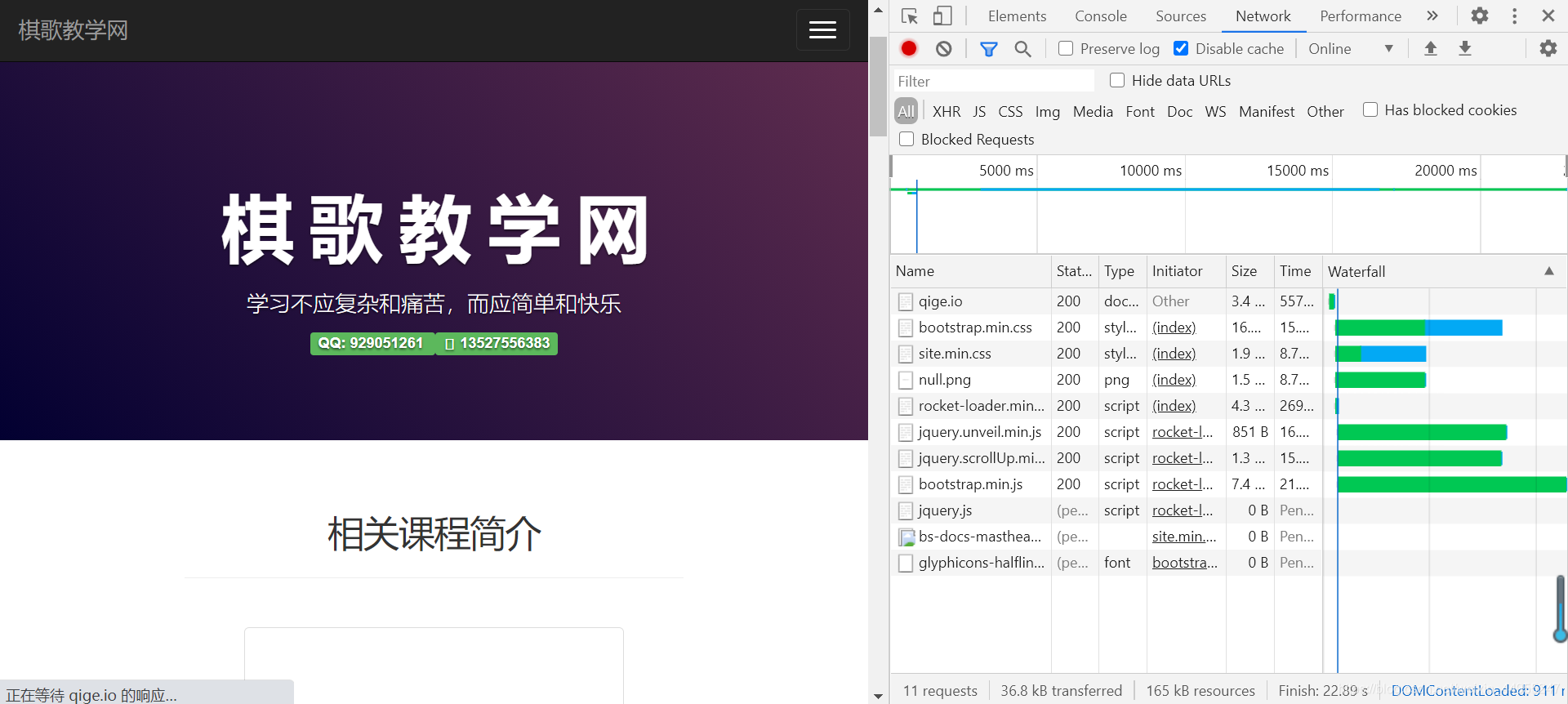Uncheck Disable cache checkbox
Screen dimensions: 1568x704
tap(1181, 48)
